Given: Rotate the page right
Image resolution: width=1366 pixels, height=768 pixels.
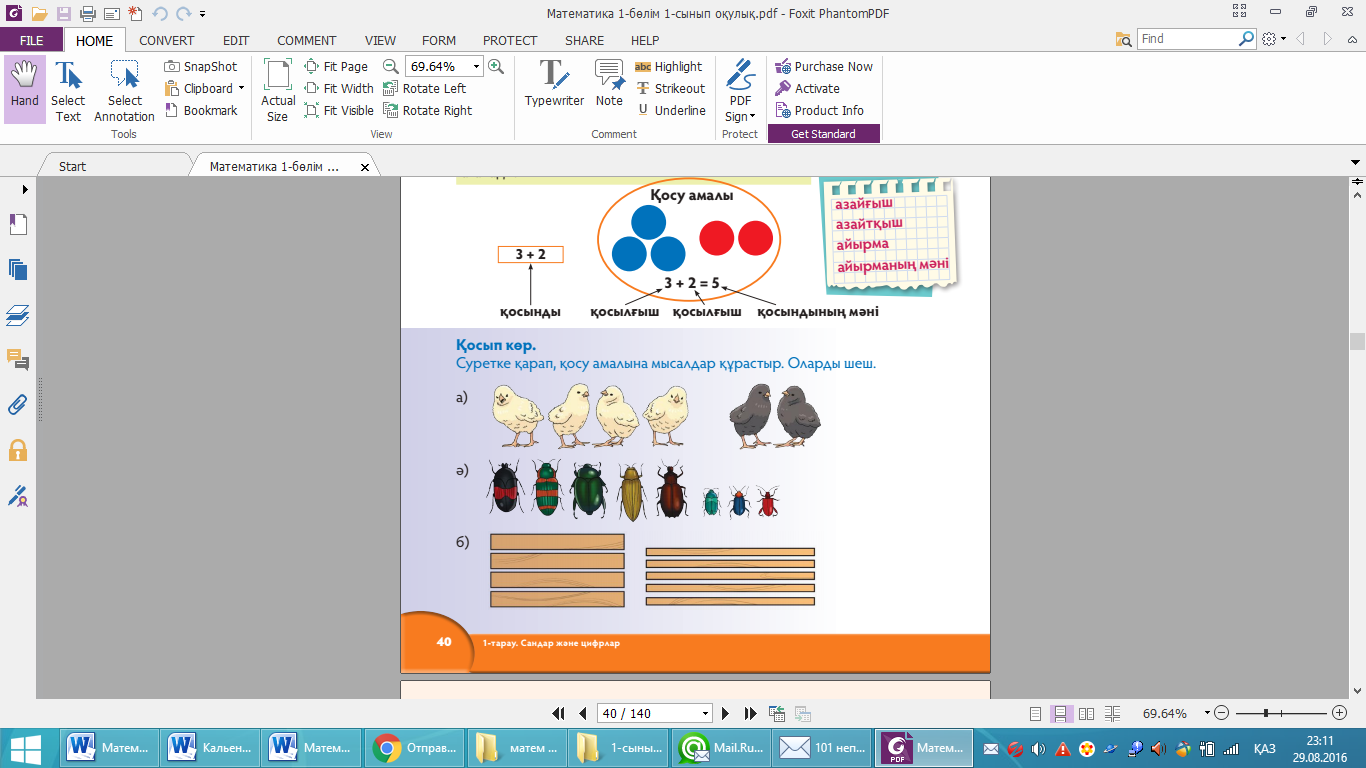Looking at the screenshot, I should click(x=427, y=111).
